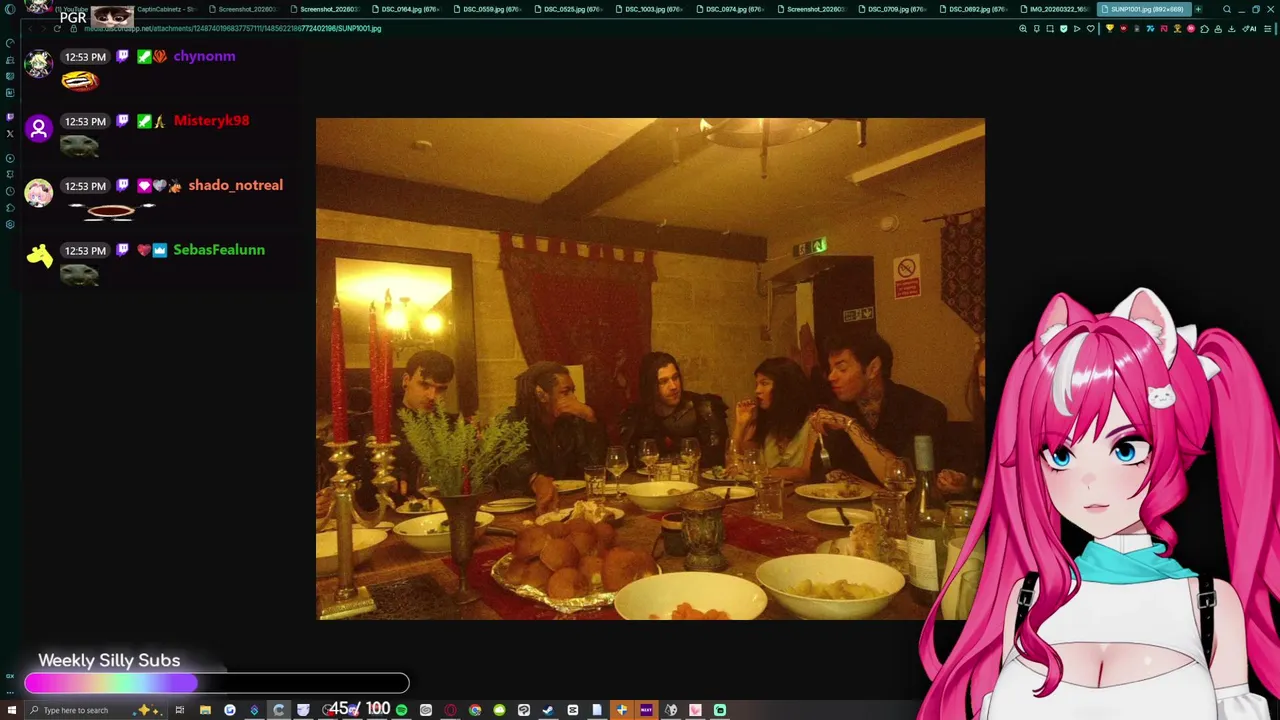Add a new browser tab
This screenshot has height=720, width=1280.
point(1198,9)
